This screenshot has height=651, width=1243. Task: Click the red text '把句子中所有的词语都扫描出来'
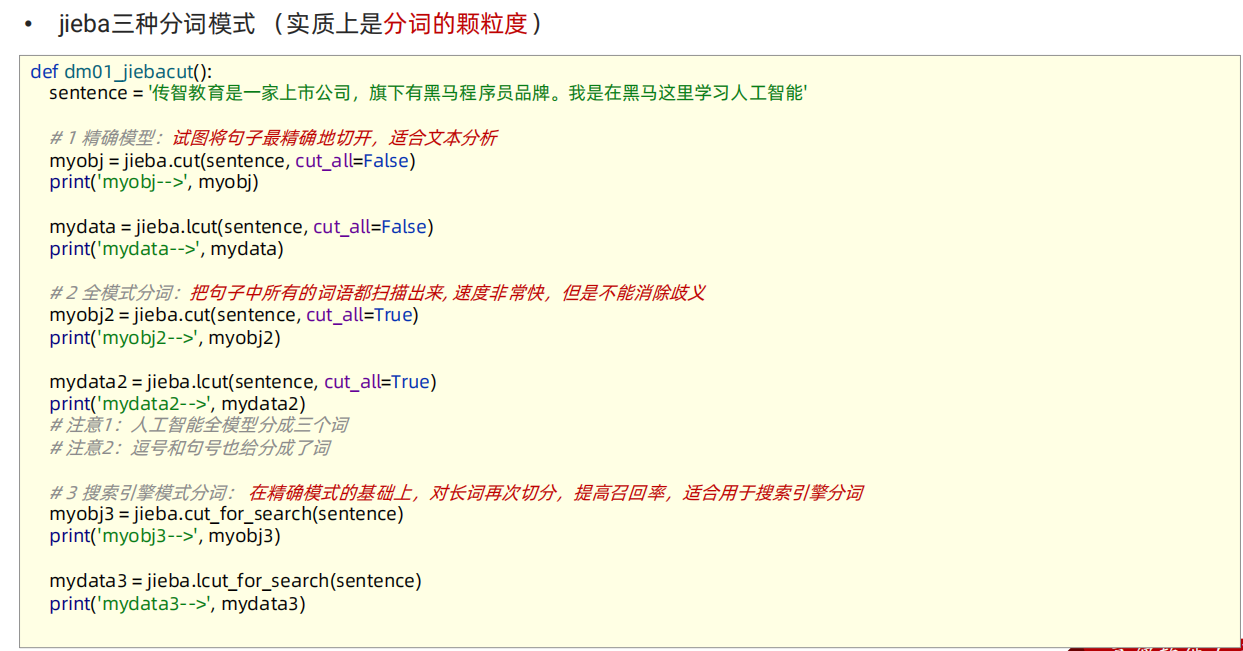tap(318, 293)
